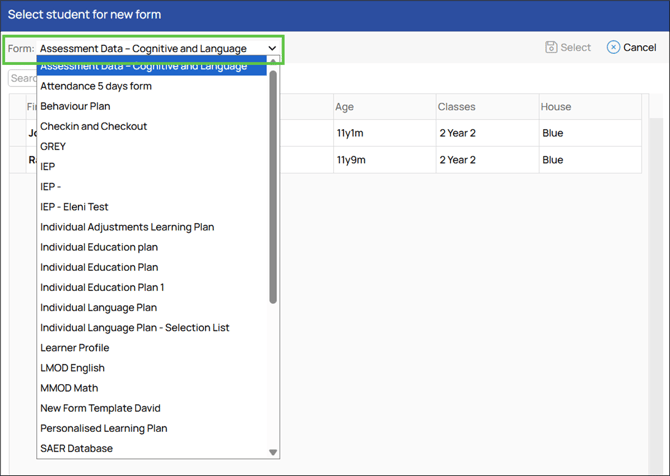This screenshot has width=670, height=476.
Task: Click the Select save icon
Action: (551, 48)
